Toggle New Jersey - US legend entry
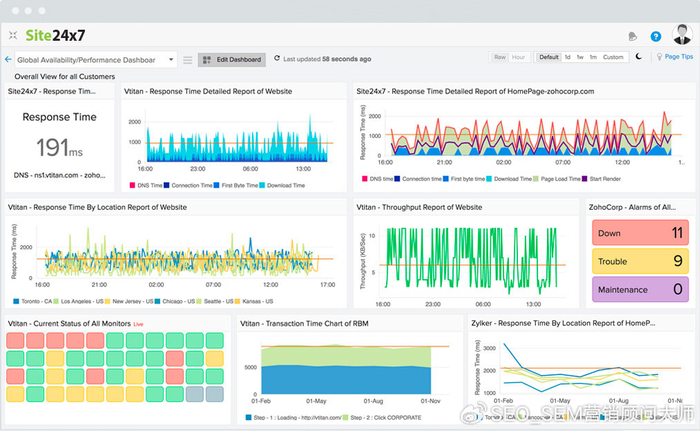This screenshot has width=700, height=431. pyautogui.click(x=129, y=301)
